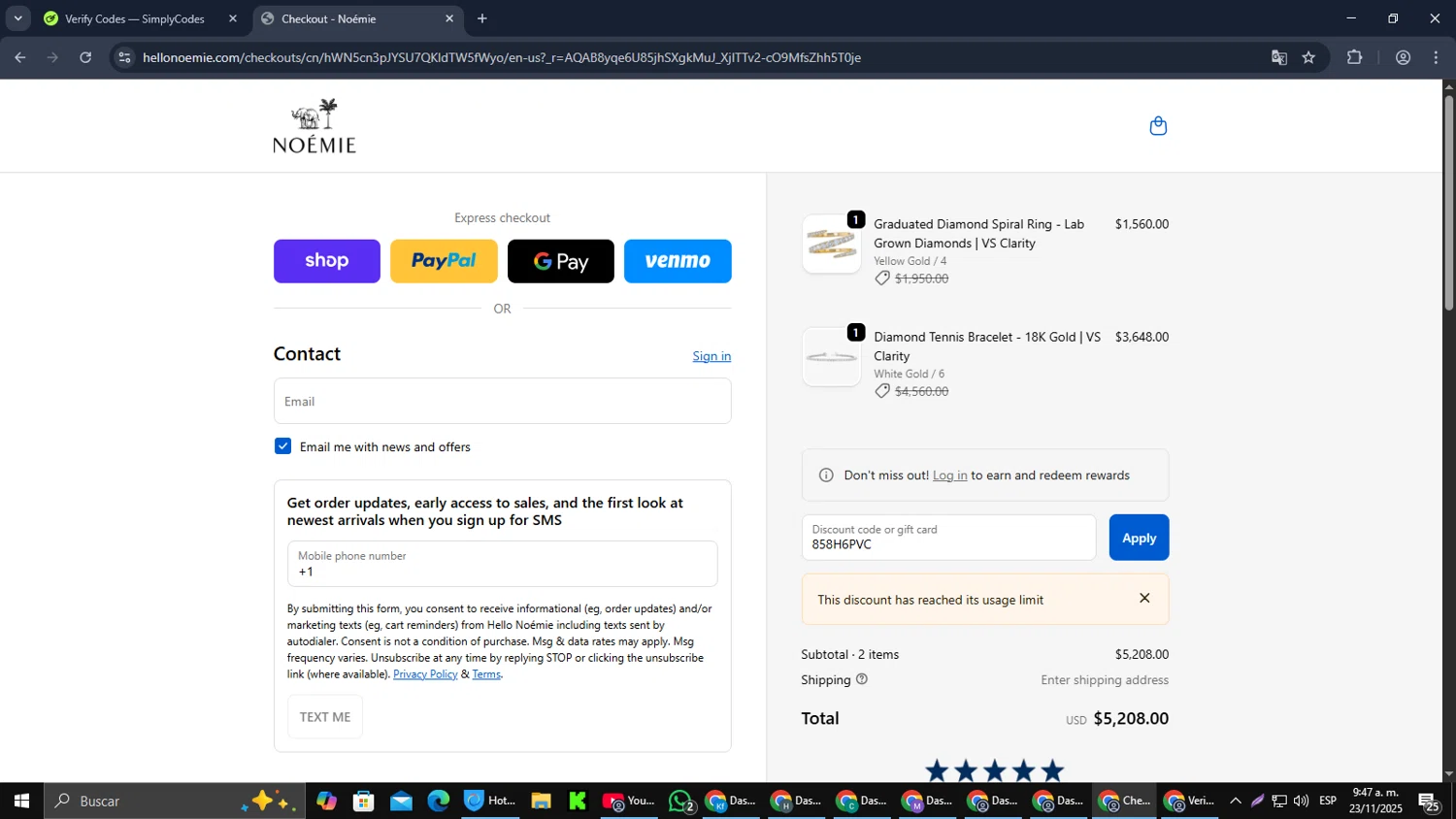
Task: Open the notification center icon
Action: (1430, 802)
